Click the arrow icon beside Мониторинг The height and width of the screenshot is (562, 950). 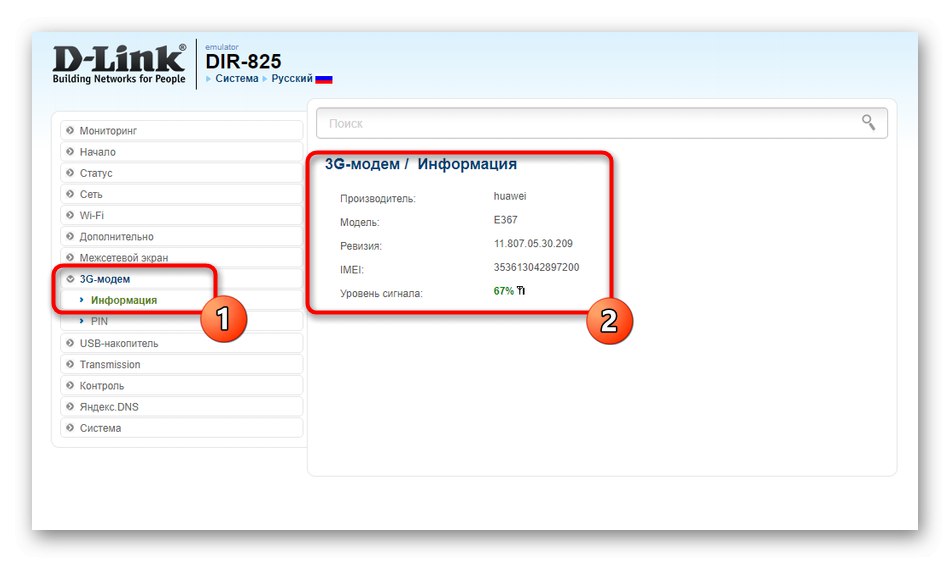point(70,130)
